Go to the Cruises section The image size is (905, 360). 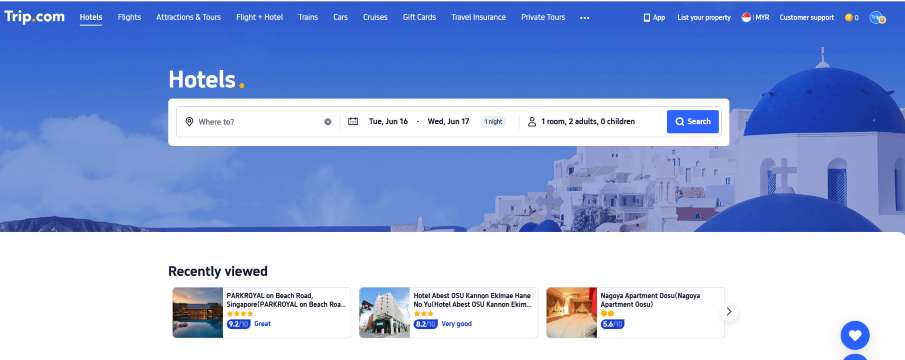point(375,17)
